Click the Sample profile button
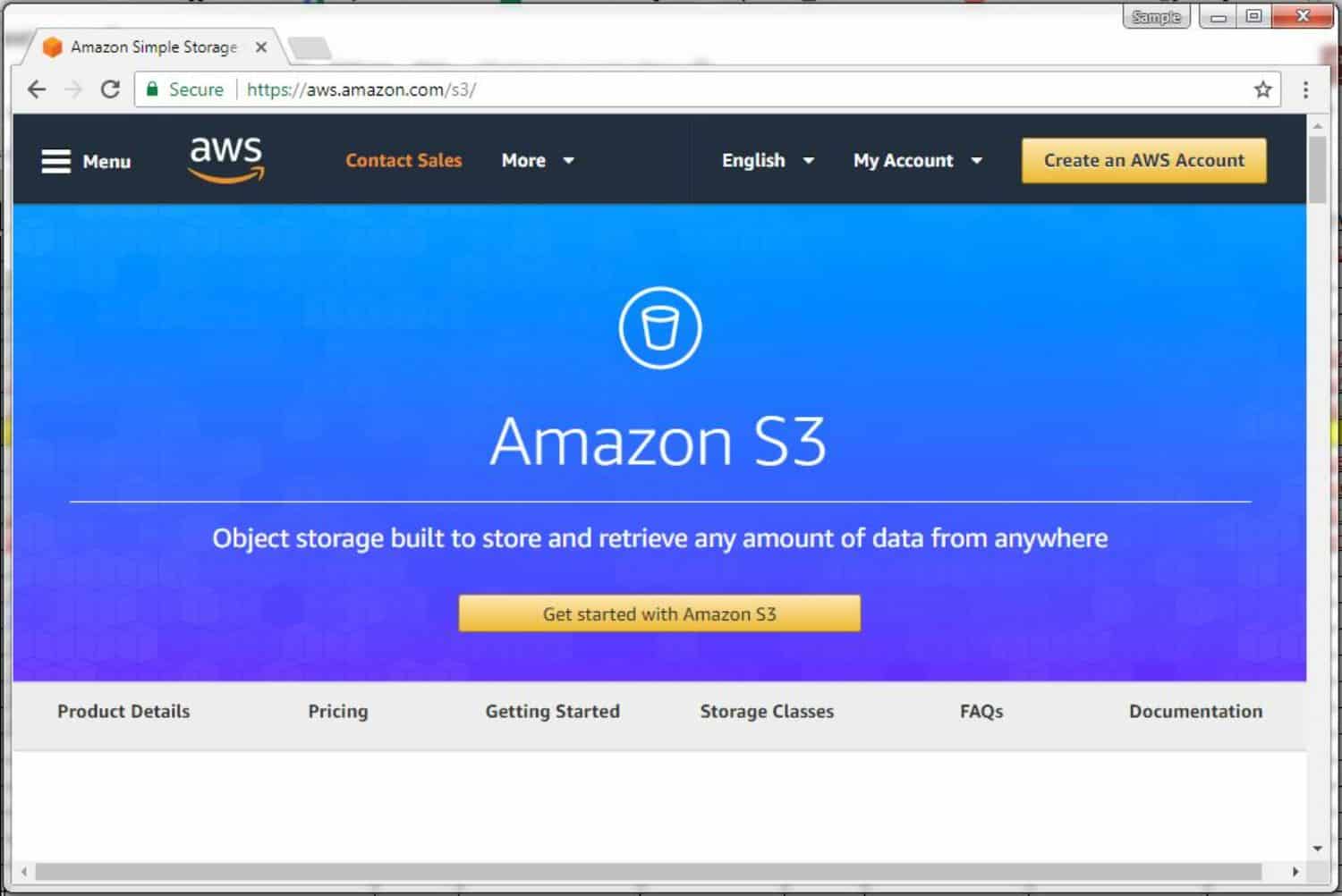Viewport: 1342px width, 896px height. click(x=1156, y=17)
